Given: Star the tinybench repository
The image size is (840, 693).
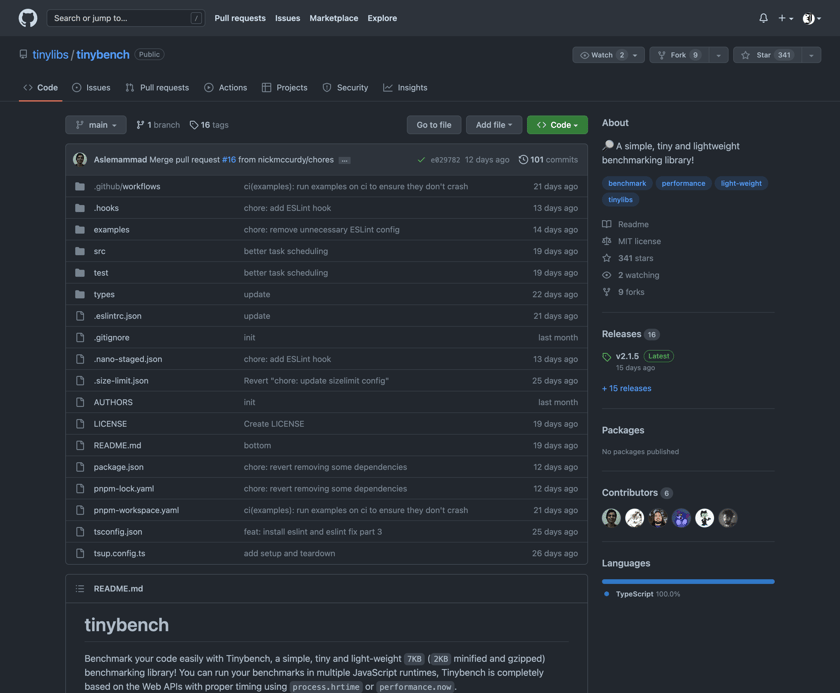Looking at the screenshot, I should 767,55.
